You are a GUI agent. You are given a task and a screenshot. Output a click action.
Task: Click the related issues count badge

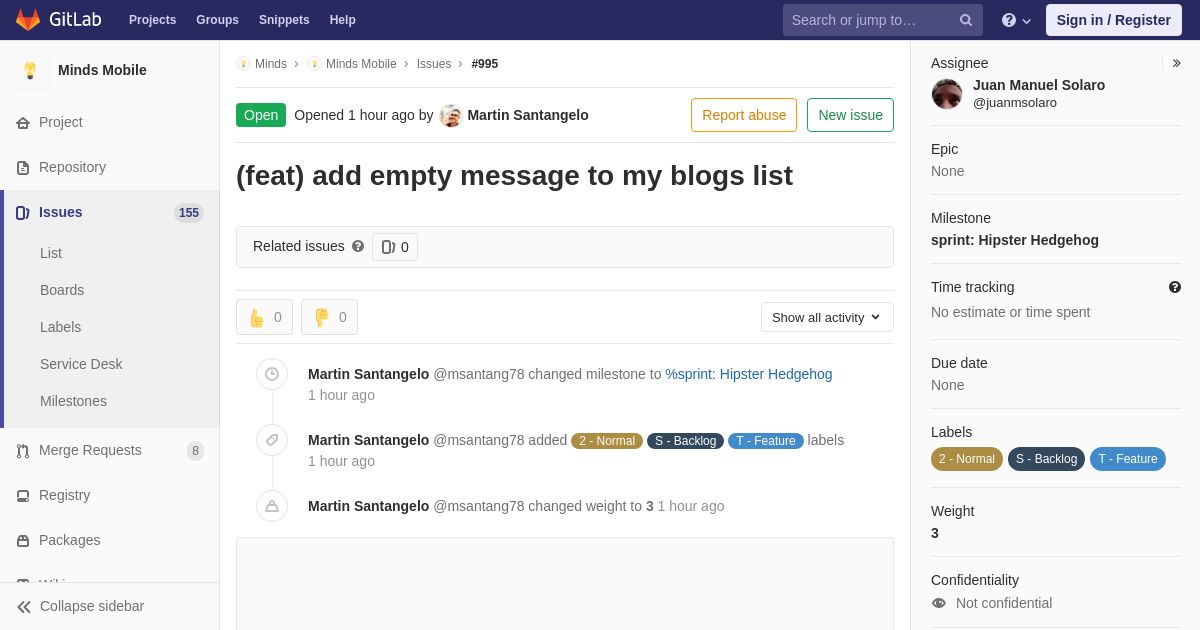point(395,247)
